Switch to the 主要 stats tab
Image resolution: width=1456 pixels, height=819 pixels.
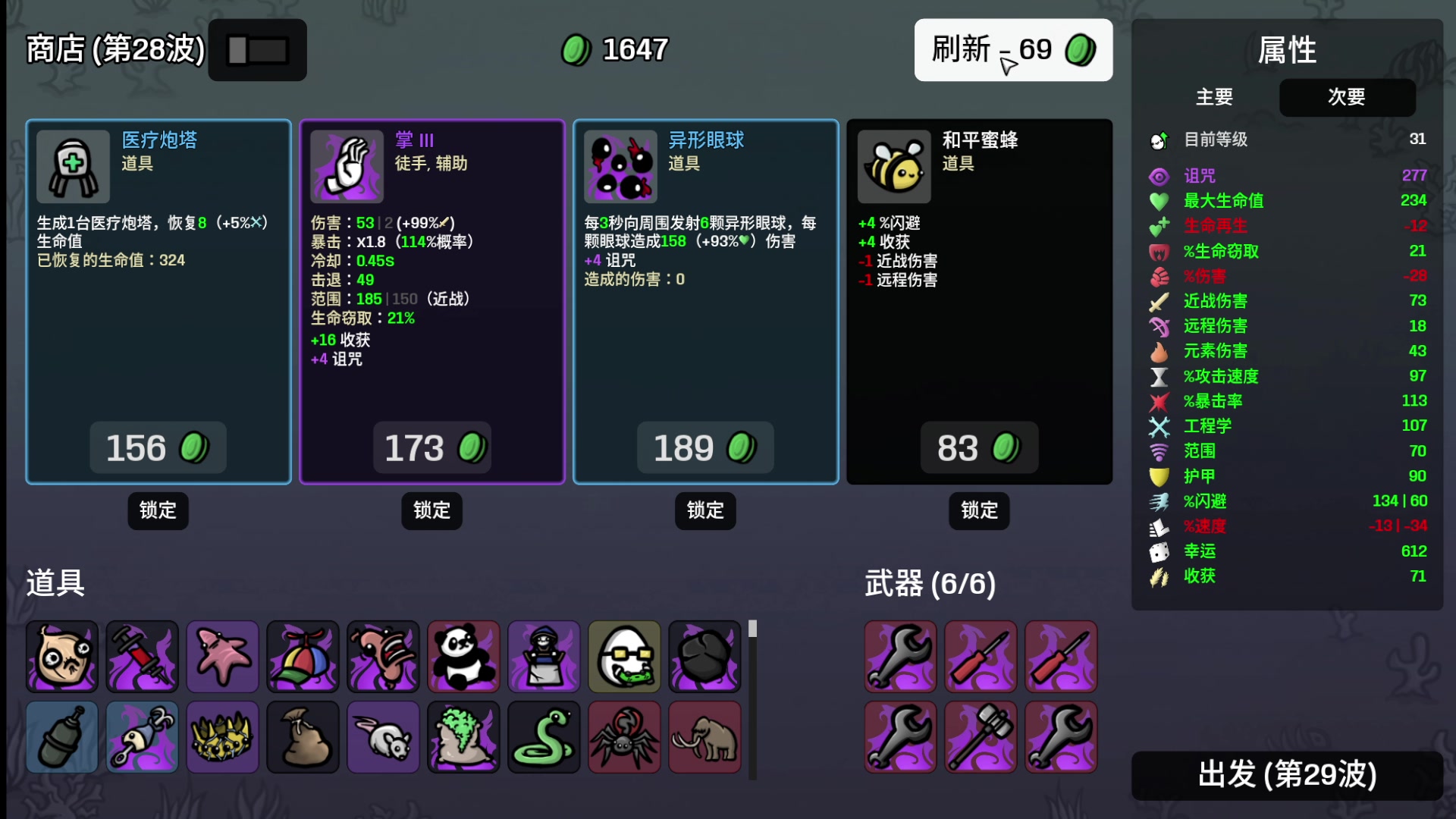1214,97
